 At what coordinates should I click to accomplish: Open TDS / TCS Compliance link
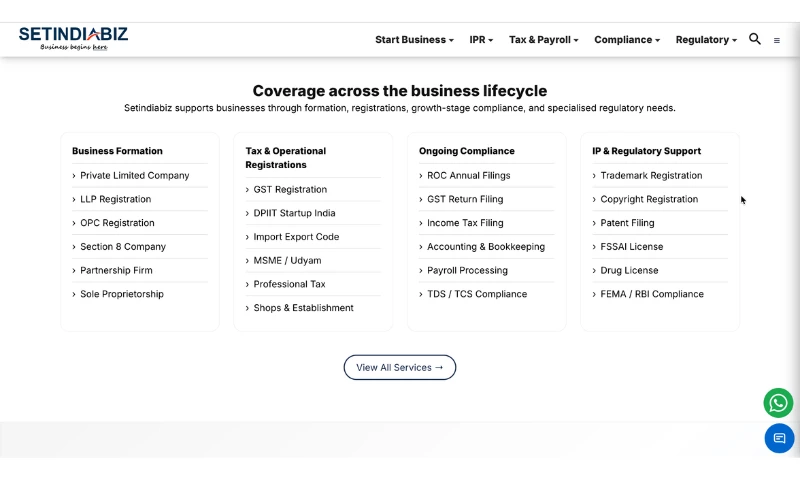477,294
